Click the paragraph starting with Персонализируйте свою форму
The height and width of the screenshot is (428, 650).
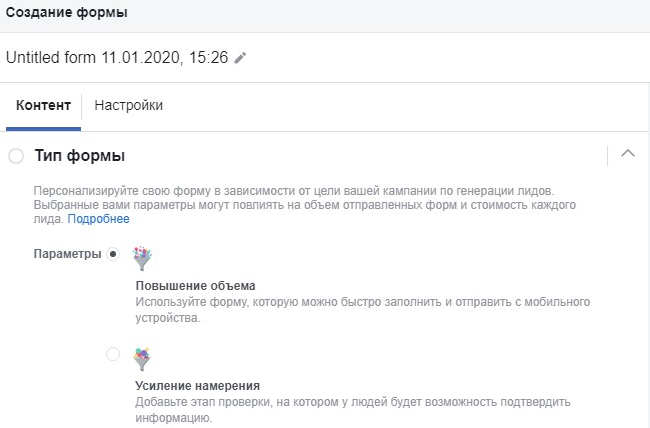[304, 205]
